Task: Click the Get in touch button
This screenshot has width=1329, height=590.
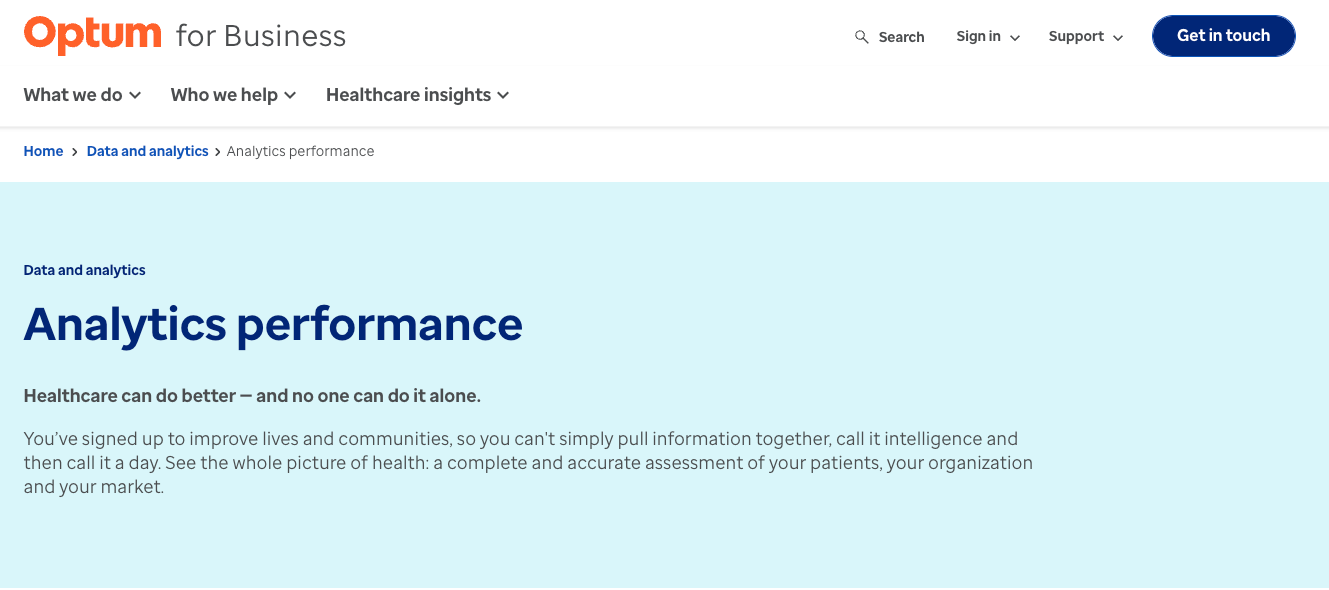Action: [x=1223, y=36]
